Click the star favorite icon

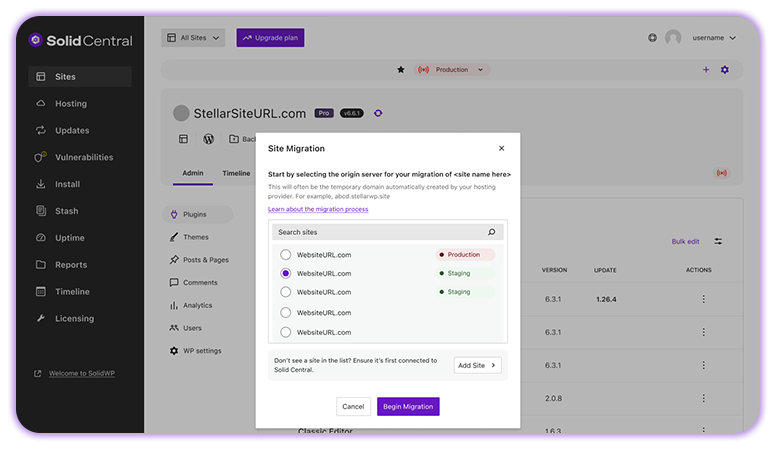(401, 70)
